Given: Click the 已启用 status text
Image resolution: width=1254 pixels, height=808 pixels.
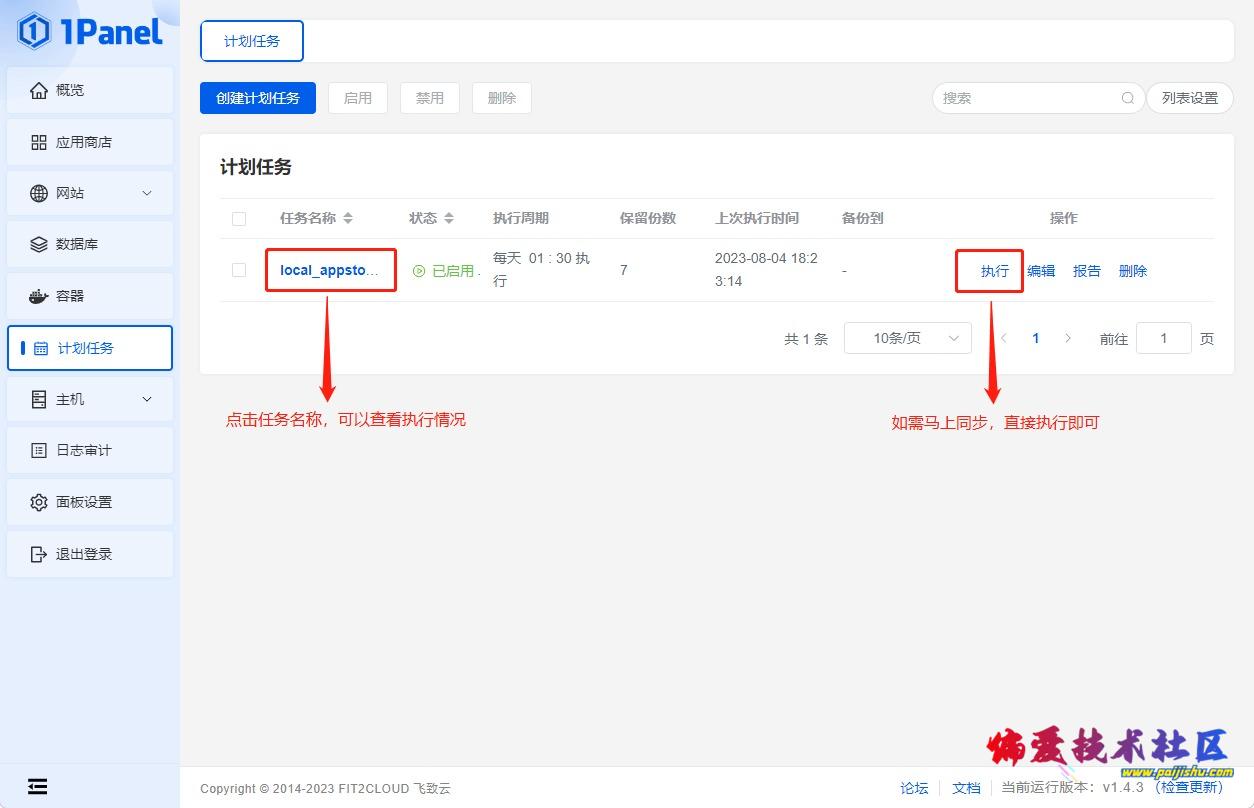Looking at the screenshot, I should pos(453,271).
